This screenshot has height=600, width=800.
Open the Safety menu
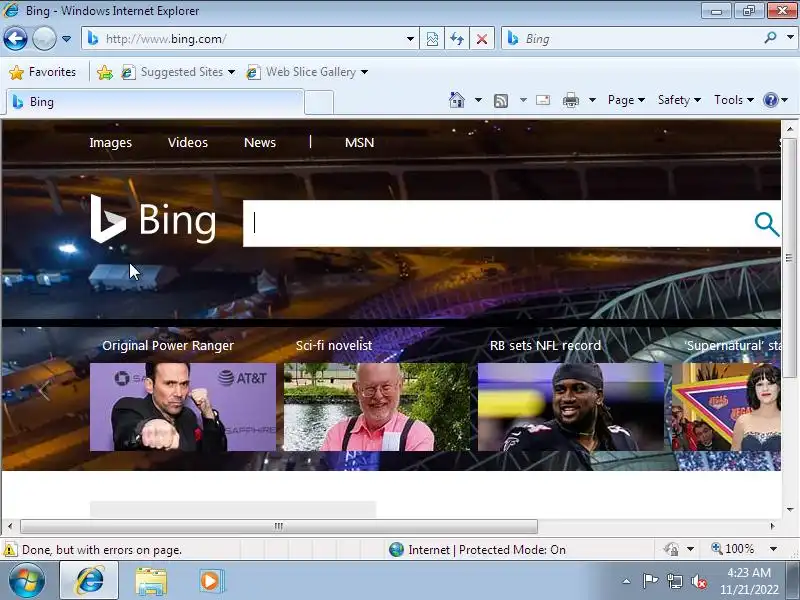pyautogui.click(x=679, y=100)
